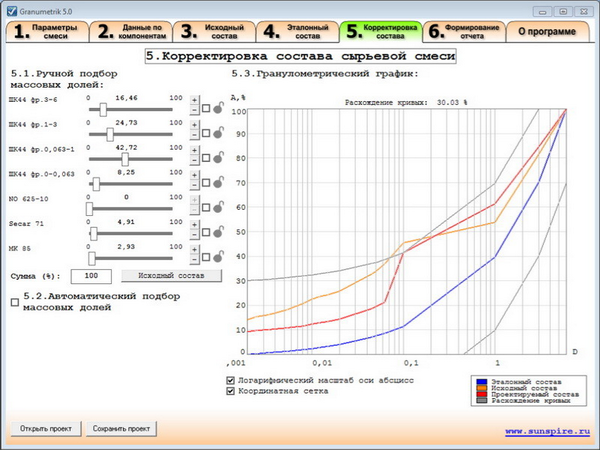
Task: Switch to tab 4 Эталонный состав
Action: (297, 32)
